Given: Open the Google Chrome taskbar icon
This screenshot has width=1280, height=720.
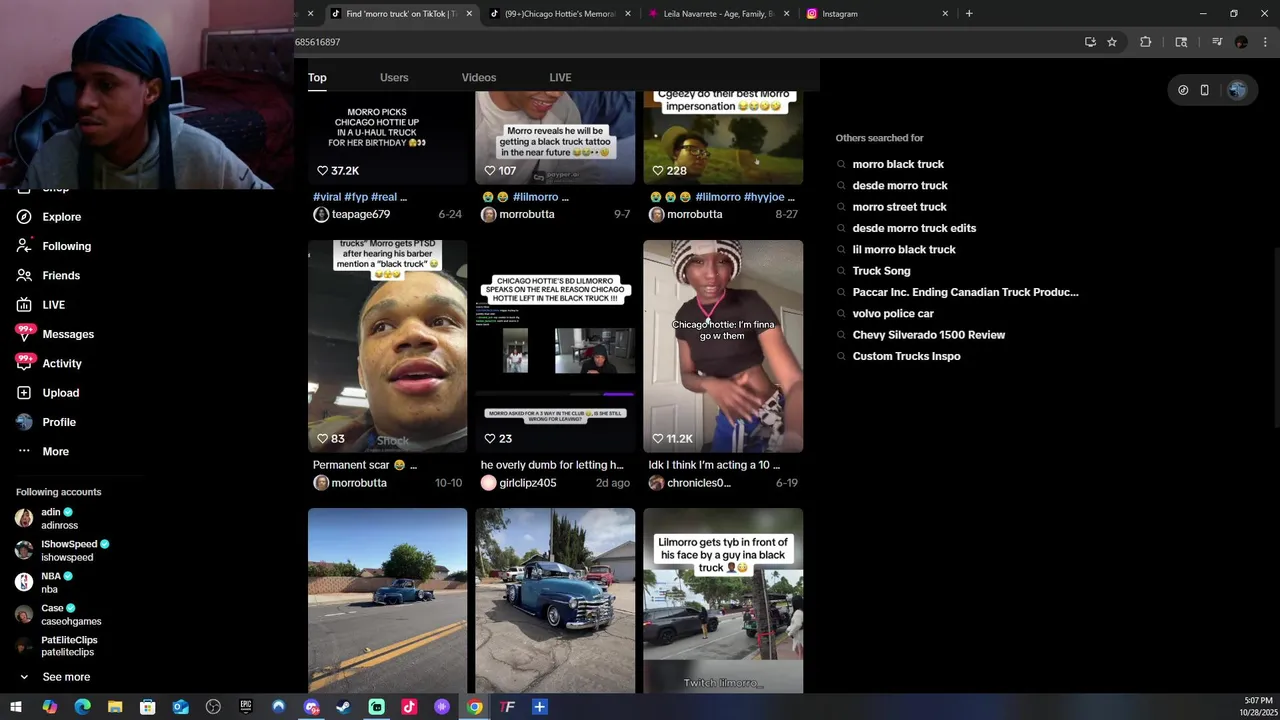Looking at the screenshot, I should pyautogui.click(x=475, y=707).
